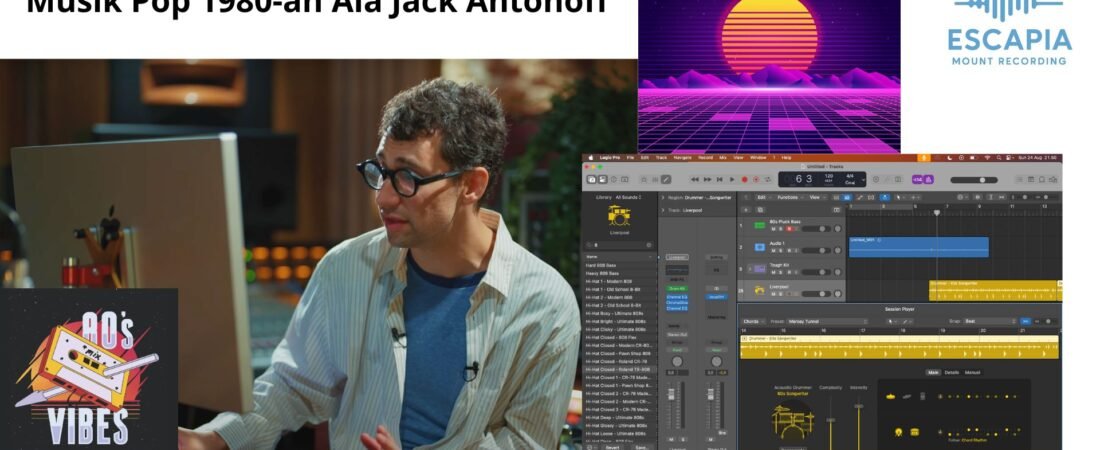Screen dimensions: 1100x450
Task: Click the Duplicate Track button
Action: [x=760, y=210]
